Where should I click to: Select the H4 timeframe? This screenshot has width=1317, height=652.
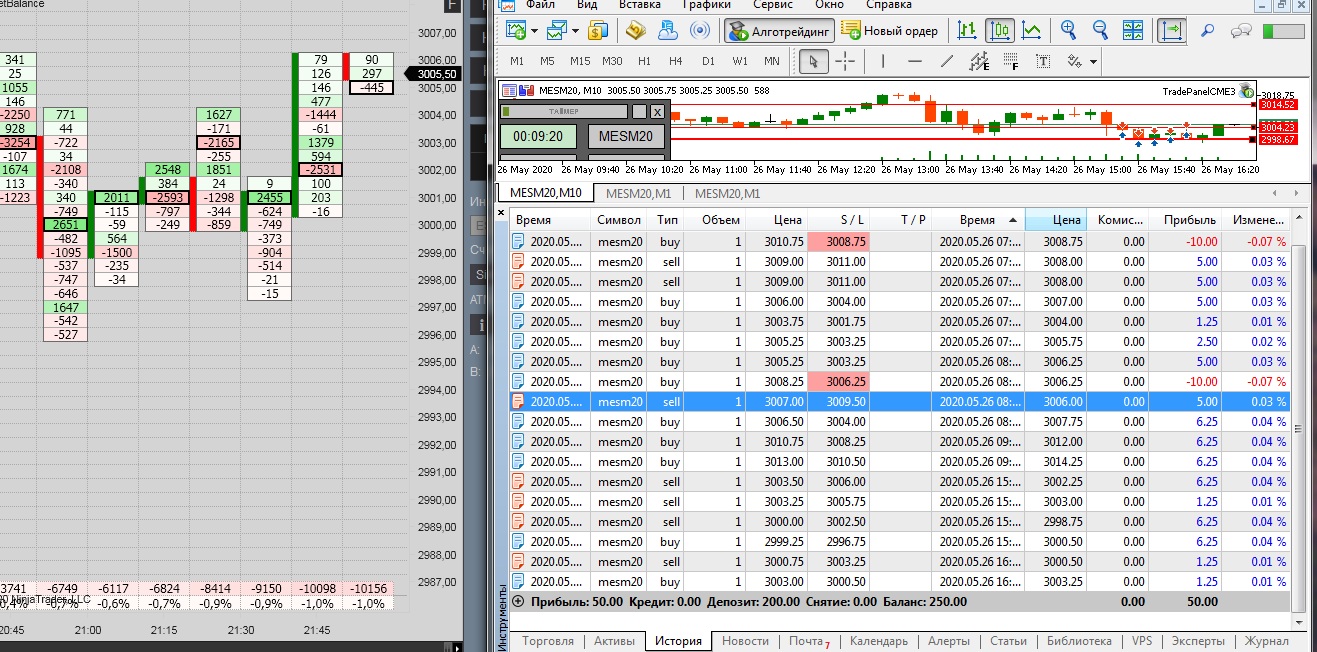coord(676,61)
